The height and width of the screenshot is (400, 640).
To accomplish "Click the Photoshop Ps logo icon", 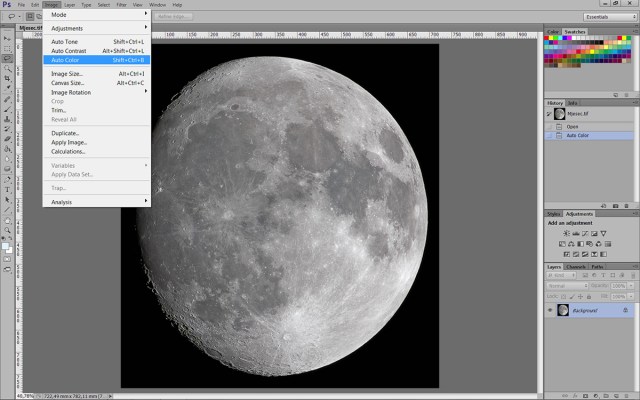I will [x=7, y=5].
